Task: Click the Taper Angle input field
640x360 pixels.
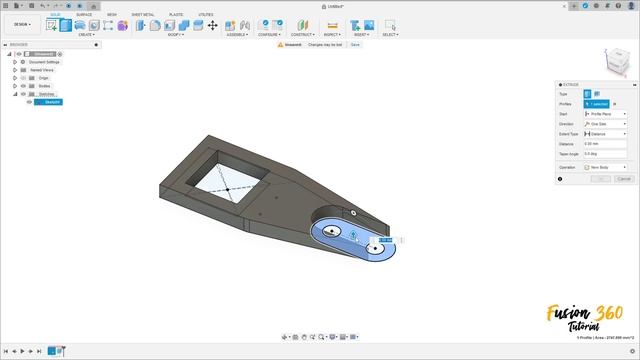Action: click(x=605, y=154)
